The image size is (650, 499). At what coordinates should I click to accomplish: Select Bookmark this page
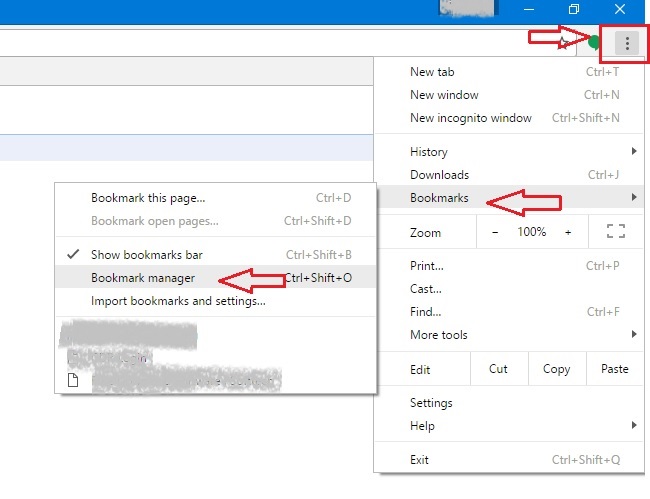148,198
